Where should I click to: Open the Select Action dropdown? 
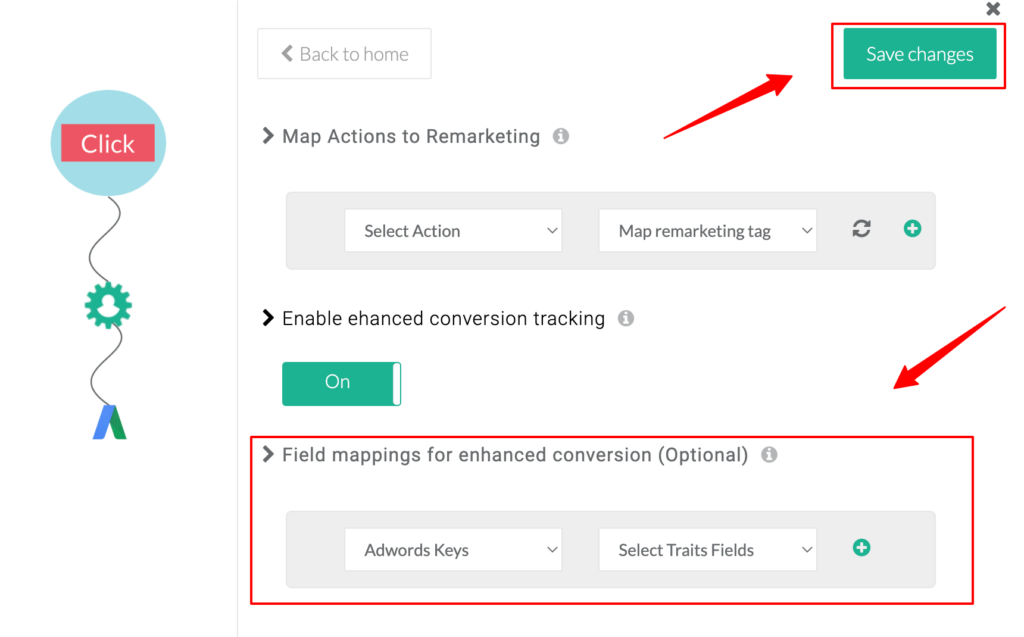[453, 230]
